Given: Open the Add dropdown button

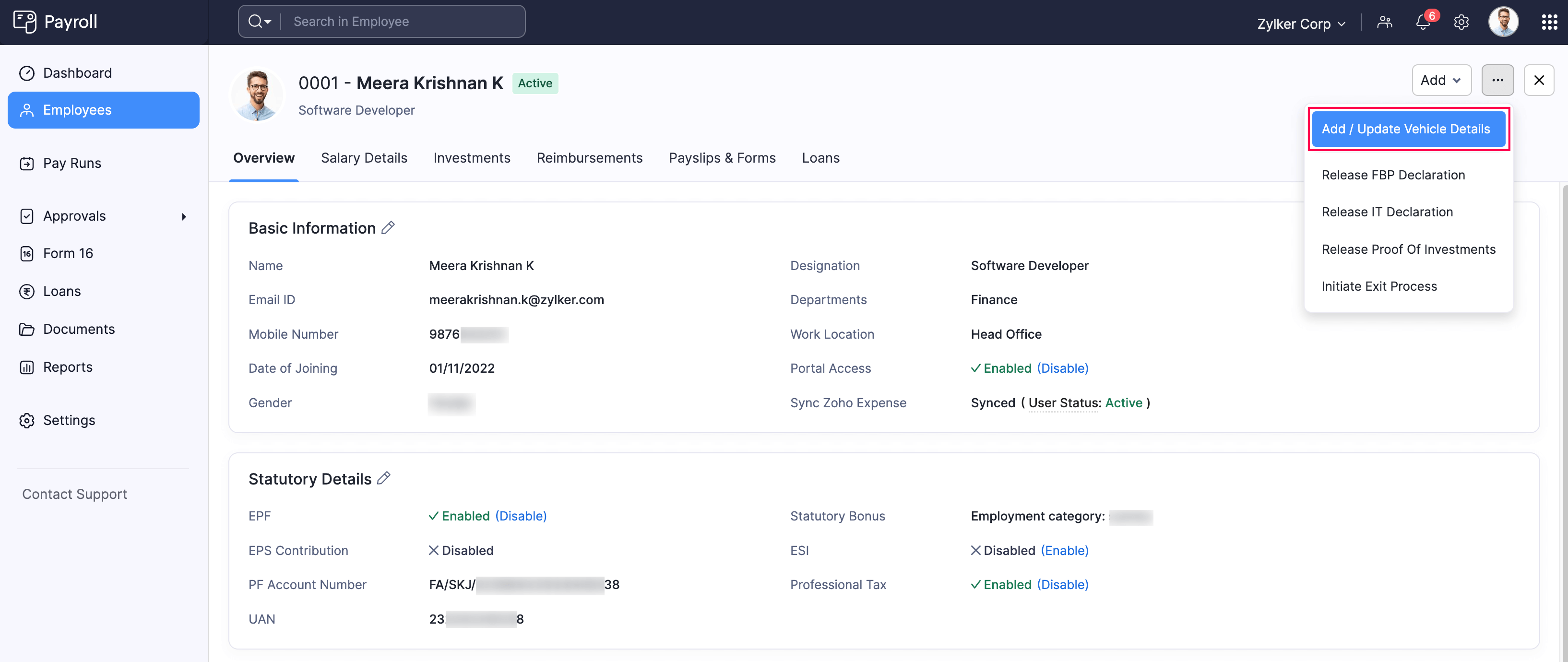Looking at the screenshot, I should 1441,80.
